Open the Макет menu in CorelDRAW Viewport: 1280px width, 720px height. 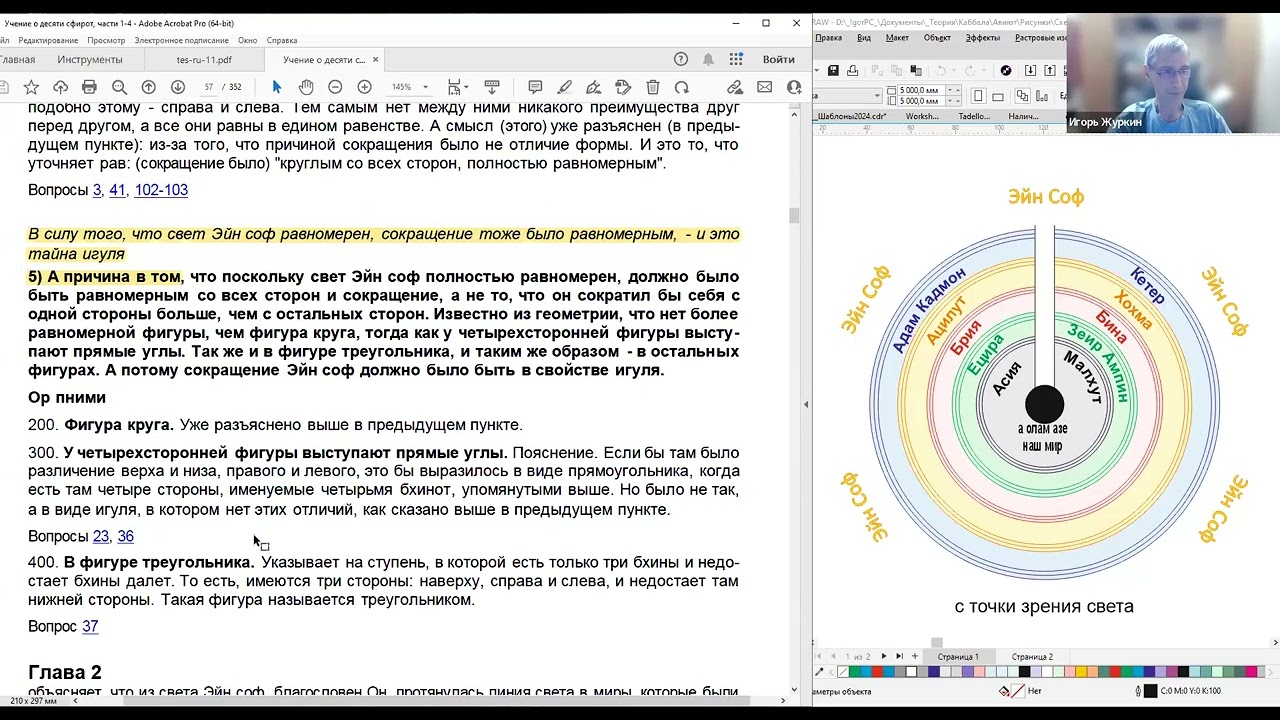click(897, 38)
